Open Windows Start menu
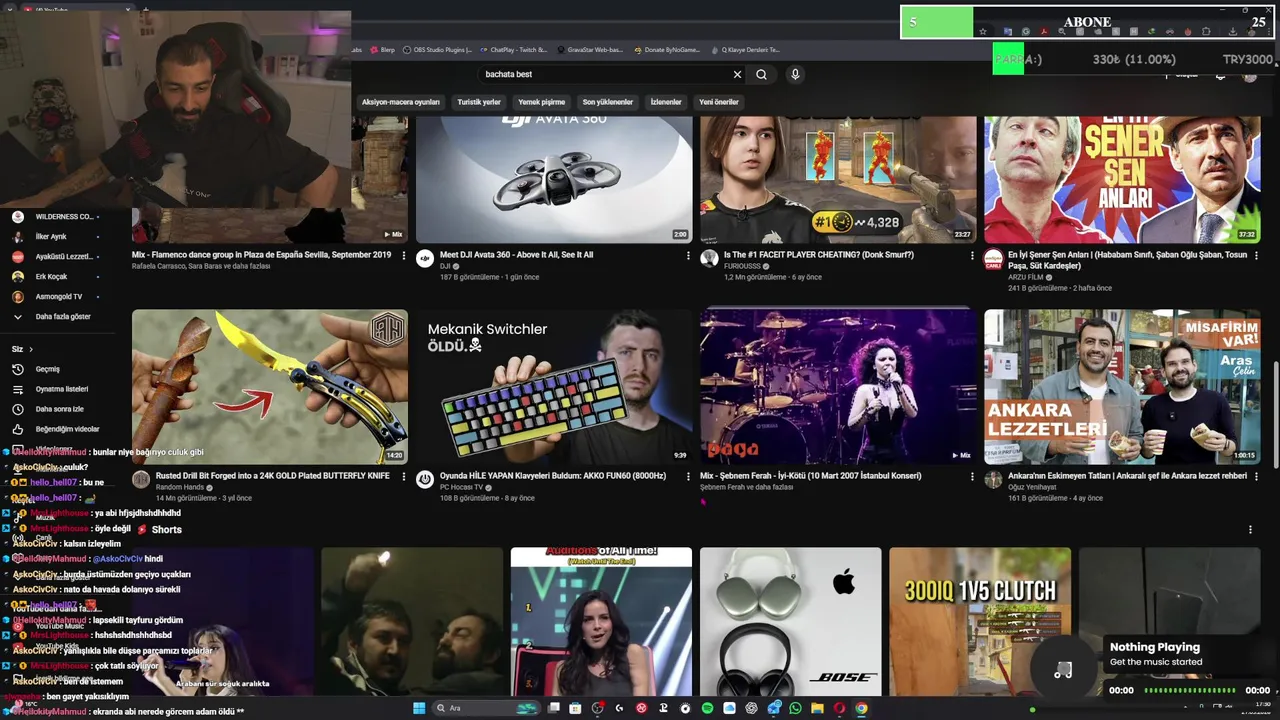This screenshot has width=1280, height=720. coord(419,708)
